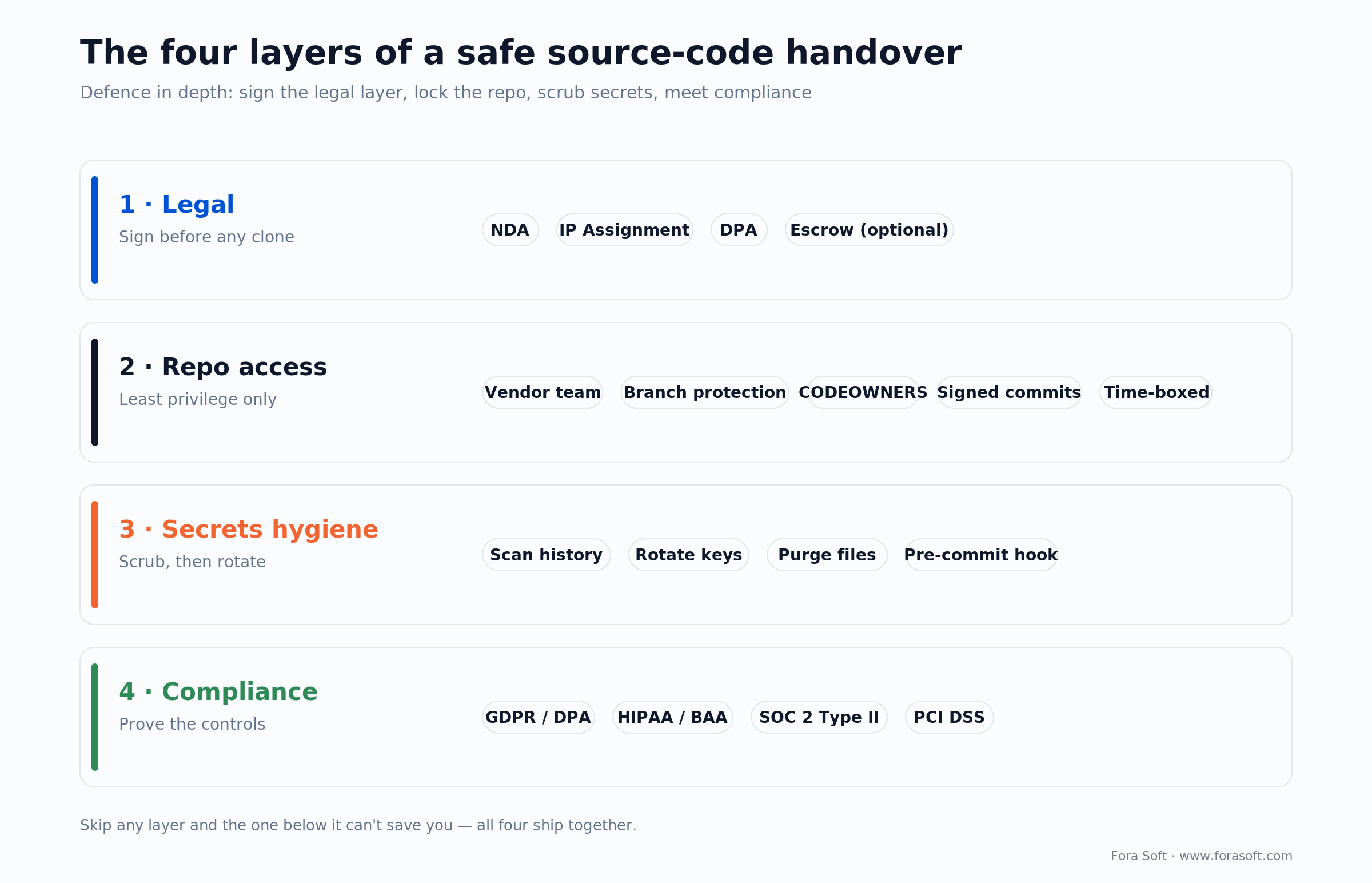Click the main title about source-code handover
This screenshot has height=883, width=1372.
520,53
